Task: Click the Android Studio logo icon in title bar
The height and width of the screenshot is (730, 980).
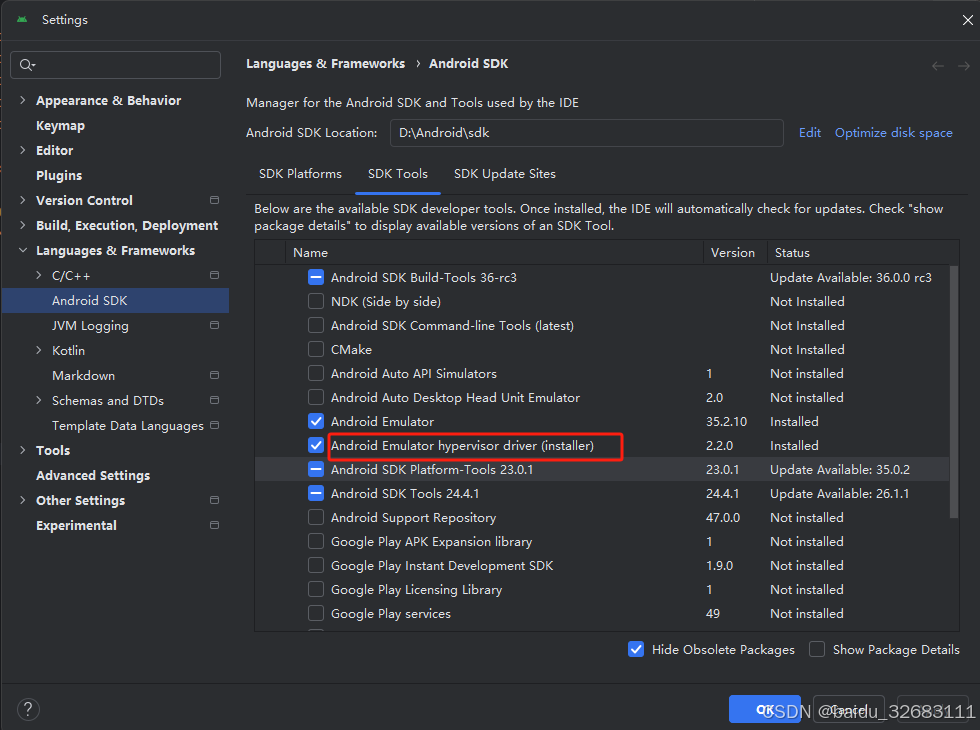Action: click(x=22, y=19)
